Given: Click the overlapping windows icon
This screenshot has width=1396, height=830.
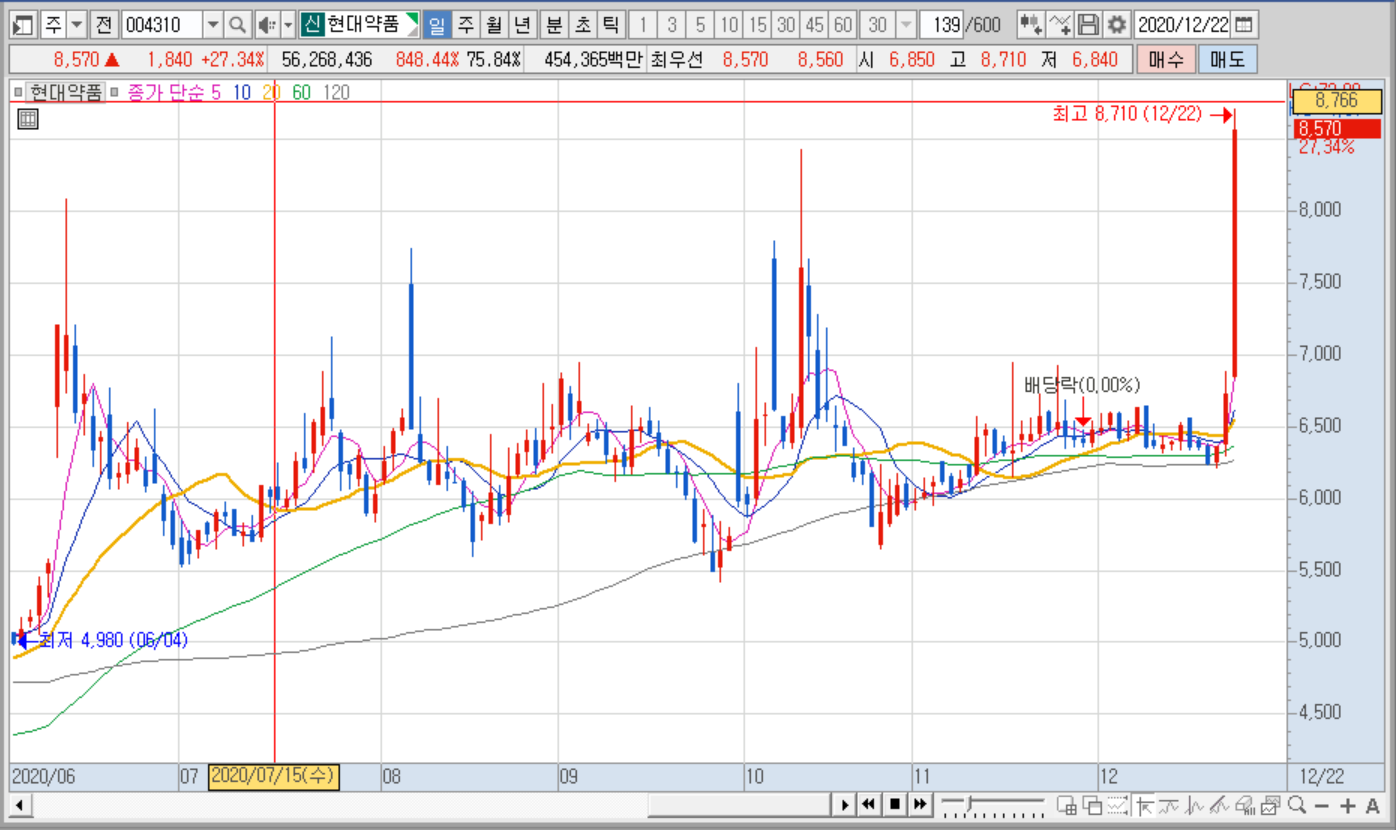Looking at the screenshot, I should tap(1093, 805).
